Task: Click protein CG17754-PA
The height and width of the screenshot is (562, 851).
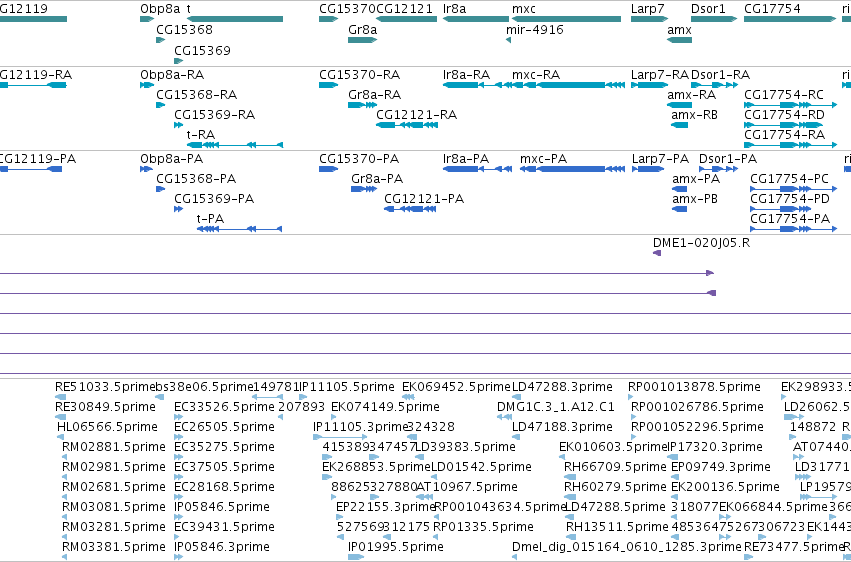Action: [x=793, y=229]
